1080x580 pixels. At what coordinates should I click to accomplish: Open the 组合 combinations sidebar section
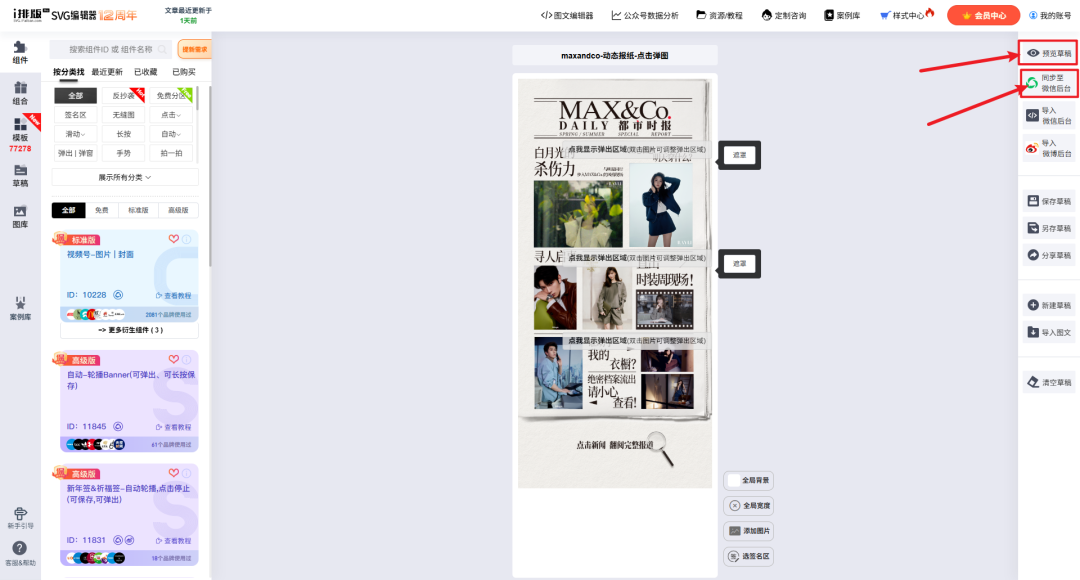tap(20, 93)
